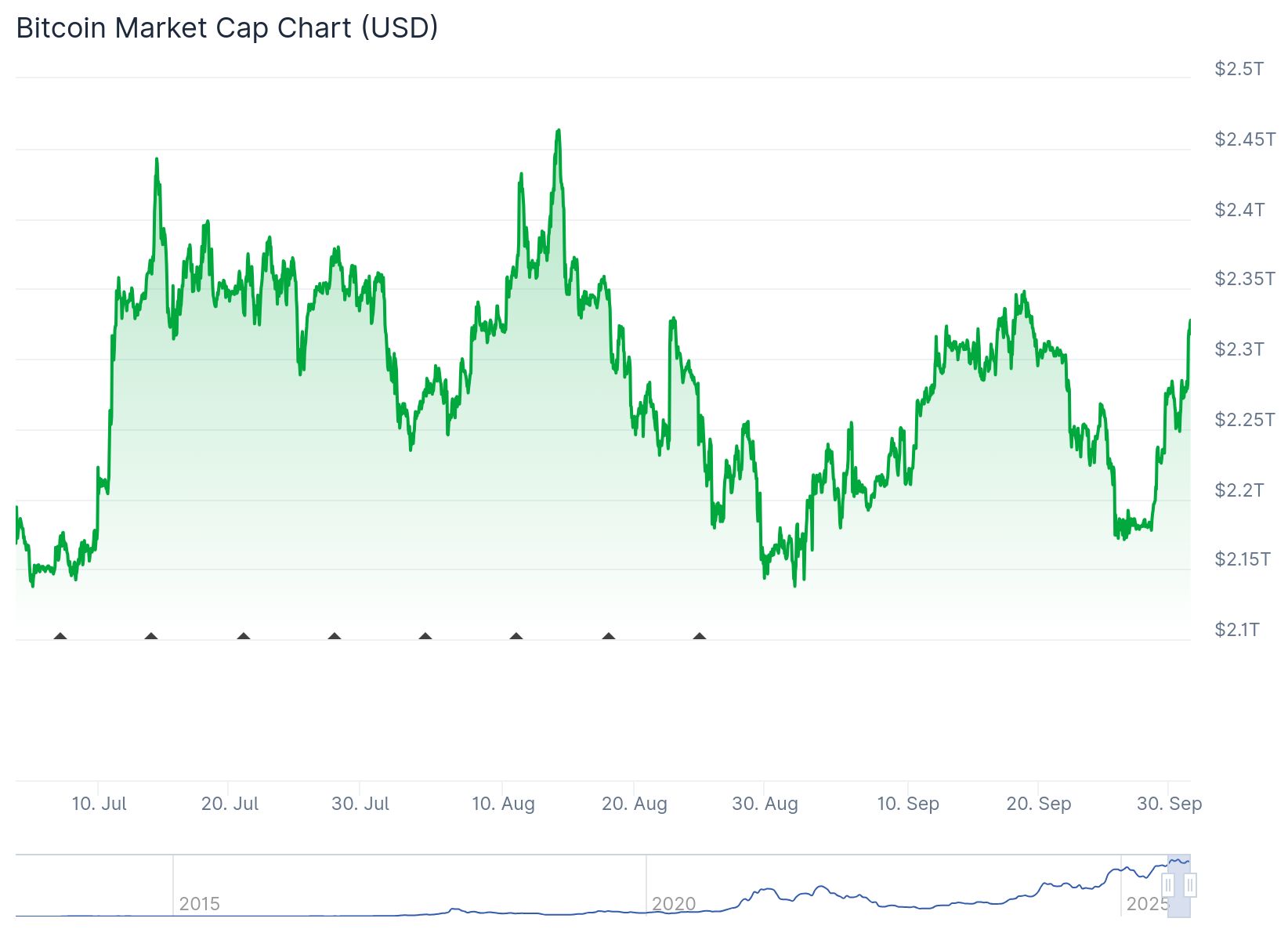Click the $2.1T axis label

(1237, 630)
